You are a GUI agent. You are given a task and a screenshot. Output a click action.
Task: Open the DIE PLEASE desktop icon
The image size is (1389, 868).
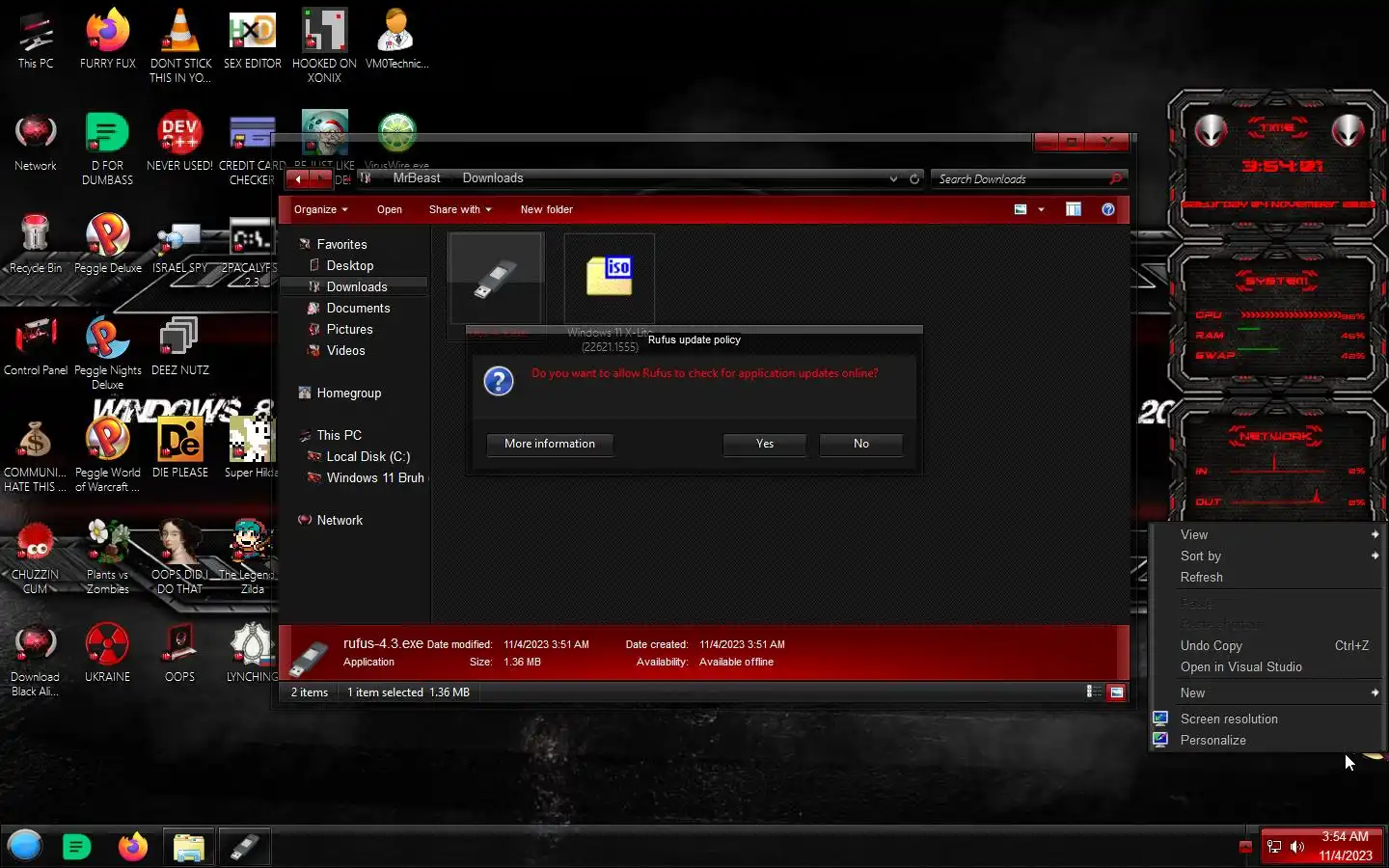pos(180,448)
